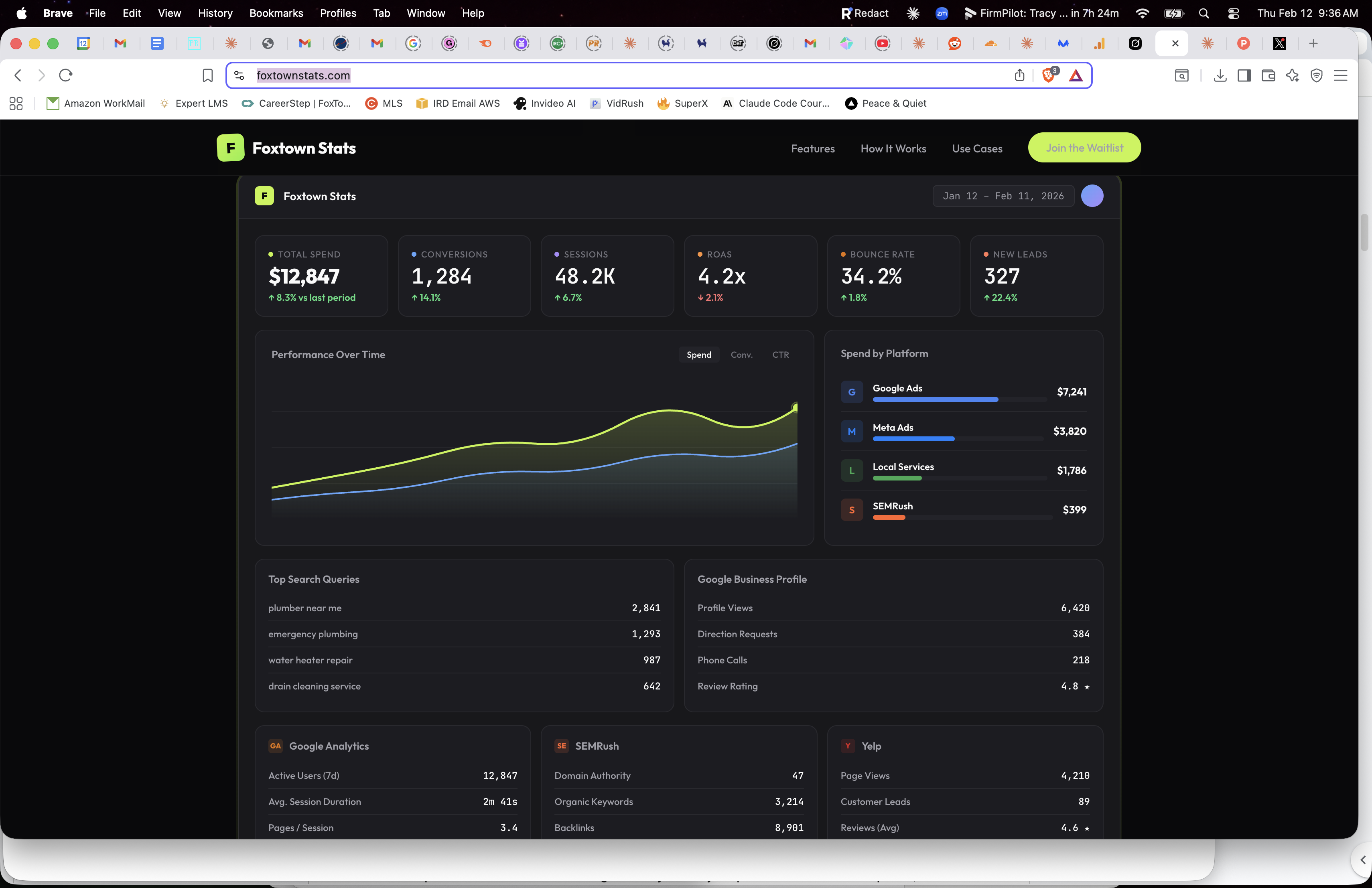Viewport: 1372px width, 888px height.
Task: Click the Brave VPN shield icon
Action: coord(1317,75)
